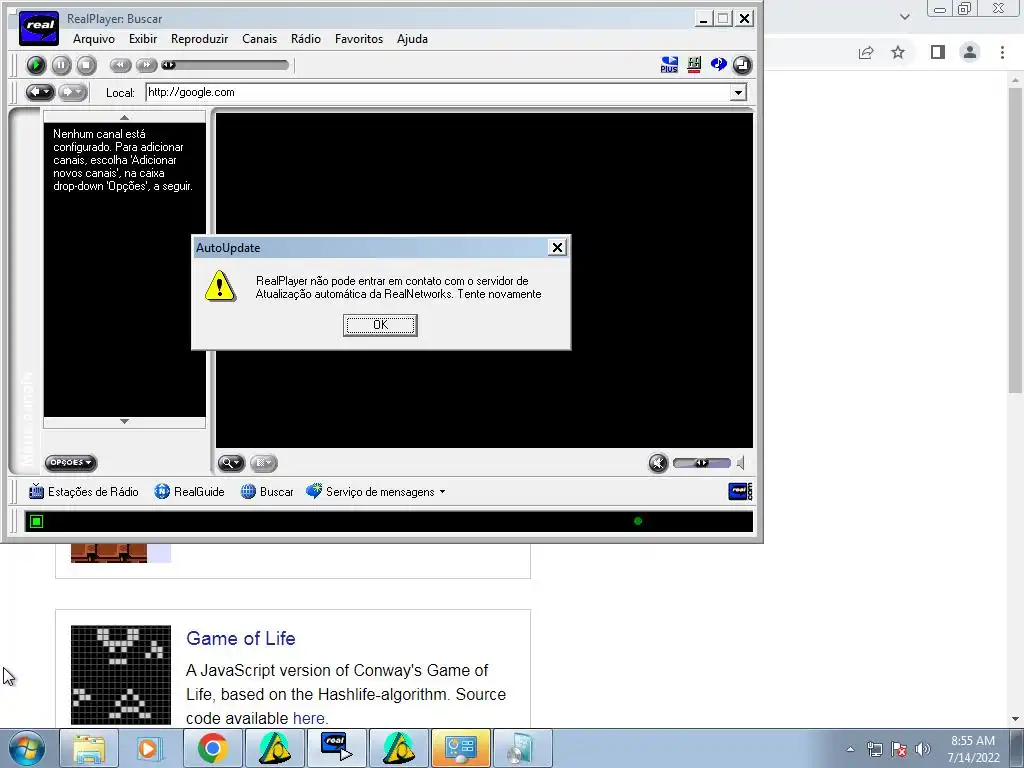Open the RealPlayer Plus icon
This screenshot has width=1024, height=768.
[669, 65]
